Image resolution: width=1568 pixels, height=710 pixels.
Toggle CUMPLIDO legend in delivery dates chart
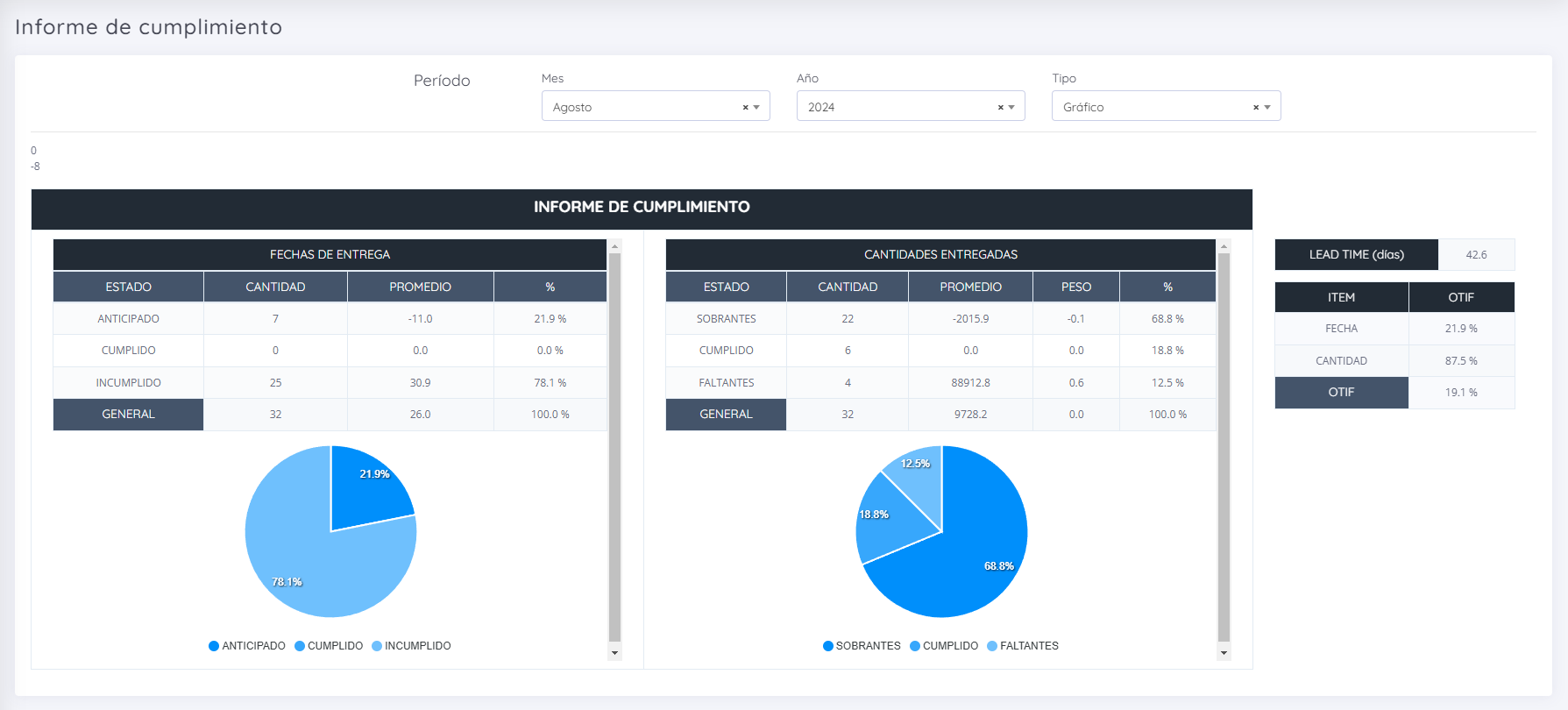click(x=329, y=646)
